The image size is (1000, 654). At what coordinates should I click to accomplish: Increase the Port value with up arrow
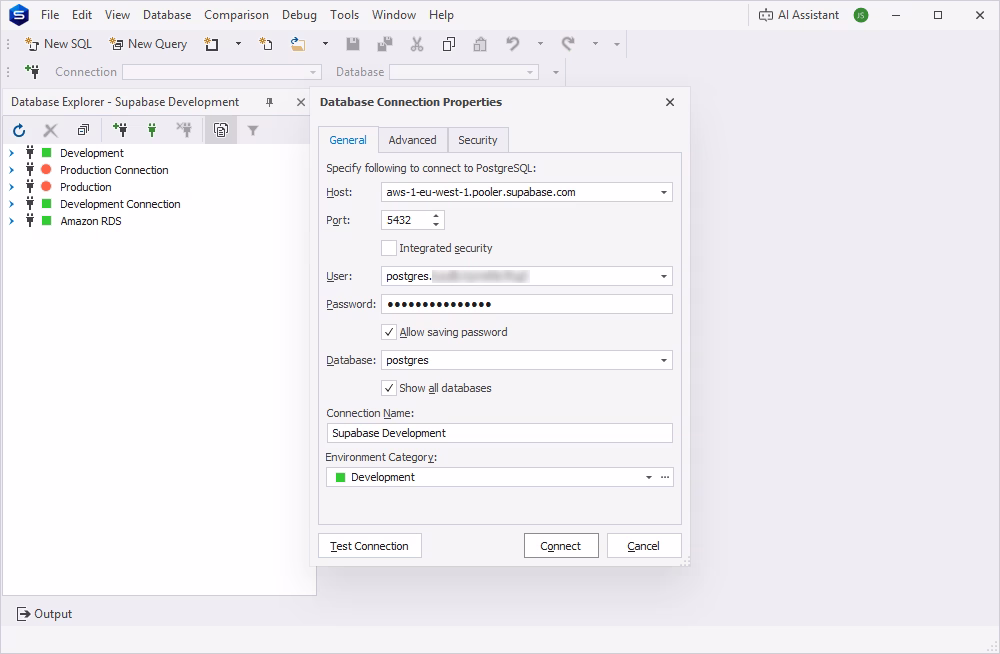[x=436, y=216]
